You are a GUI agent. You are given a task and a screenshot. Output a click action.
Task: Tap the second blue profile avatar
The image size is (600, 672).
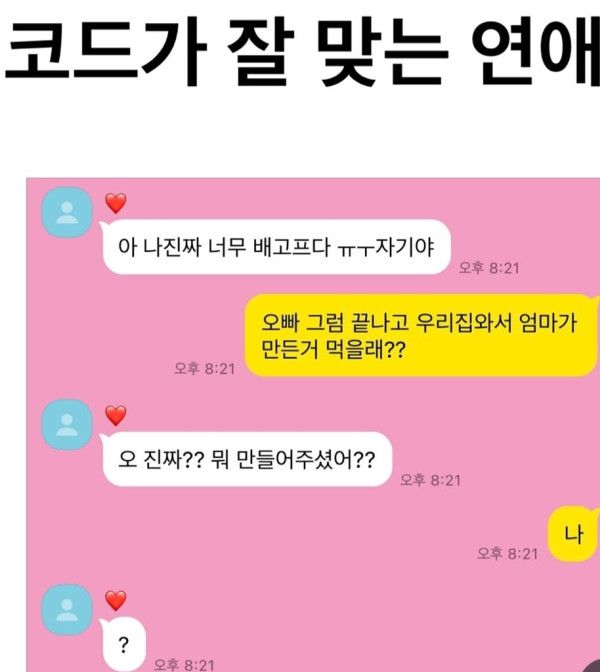pyautogui.click(x=67, y=425)
